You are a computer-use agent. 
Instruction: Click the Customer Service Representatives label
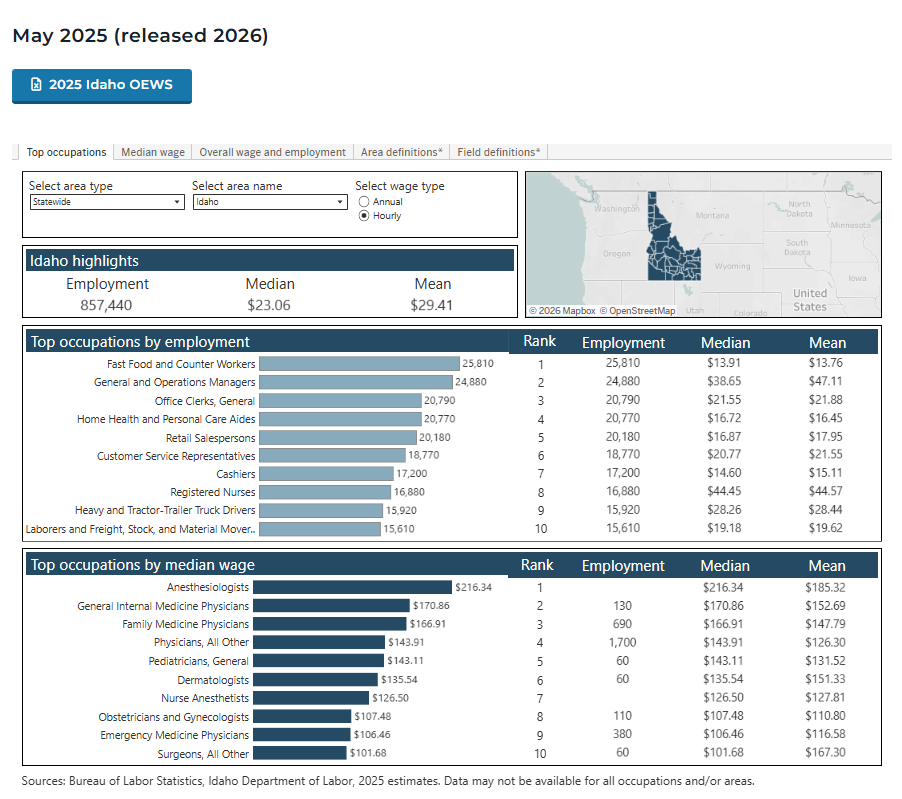(x=176, y=456)
